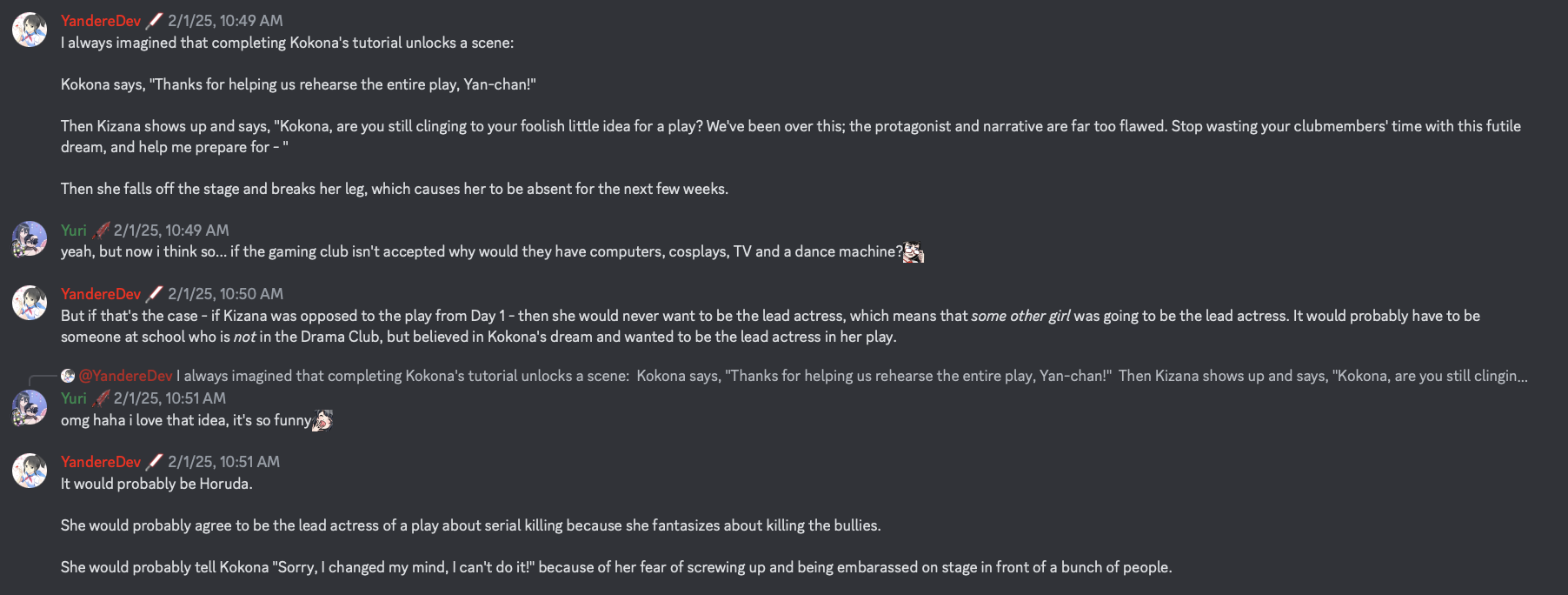This screenshot has width=1568, height=595.
Task: Click the emoji after "it's so funny"
Action: click(x=322, y=420)
